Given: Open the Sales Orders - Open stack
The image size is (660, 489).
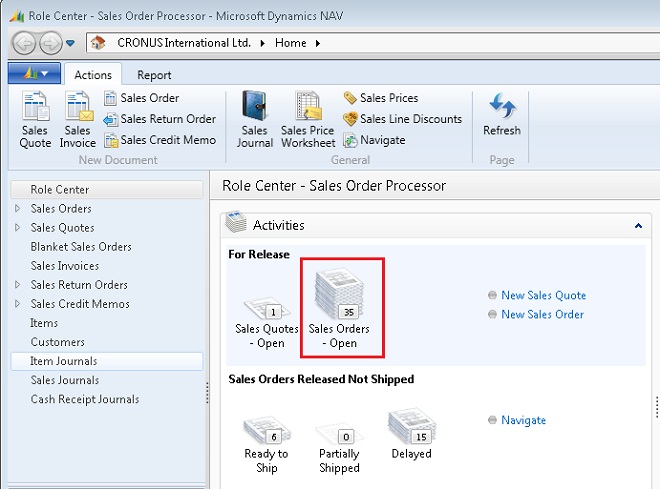Looking at the screenshot, I should click(x=339, y=307).
